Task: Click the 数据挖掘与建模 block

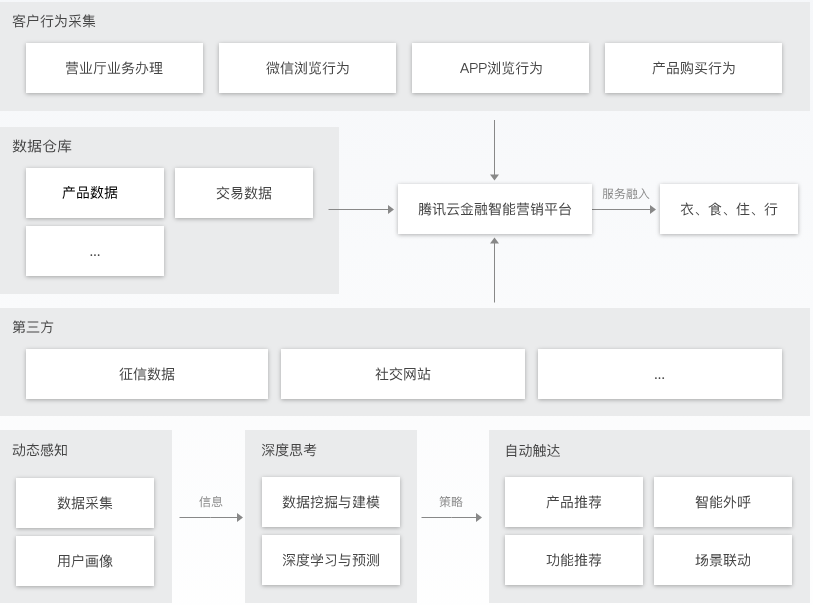Action: click(x=330, y=503)
